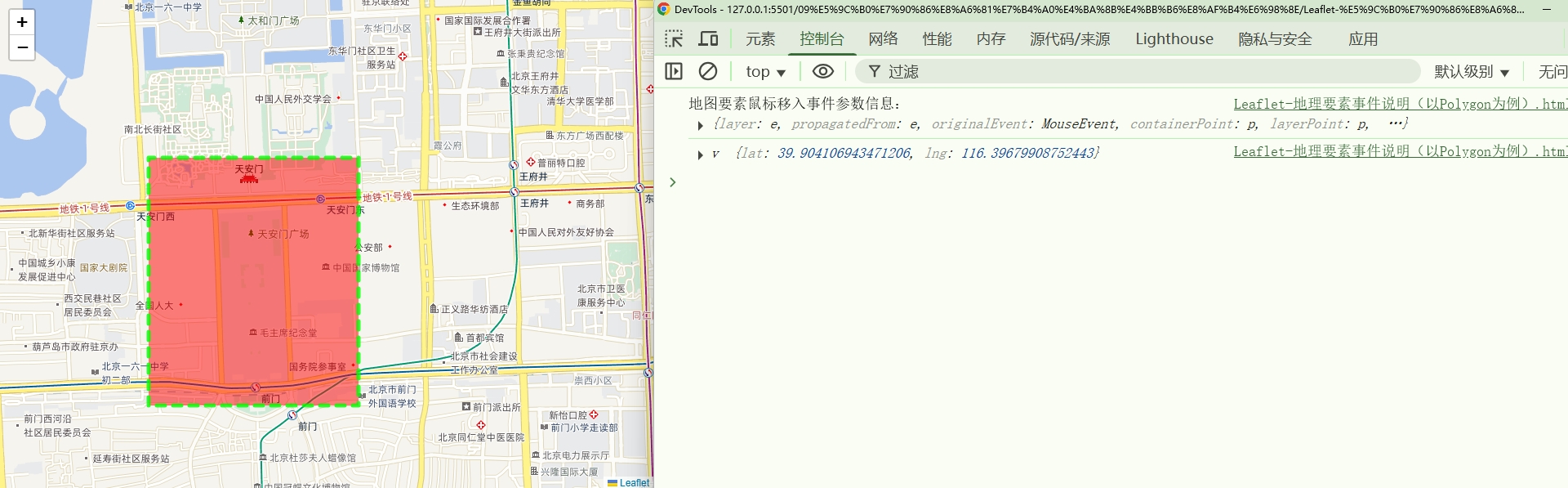Click the 首都宾馆 hotel icon

tap(459, 337)
